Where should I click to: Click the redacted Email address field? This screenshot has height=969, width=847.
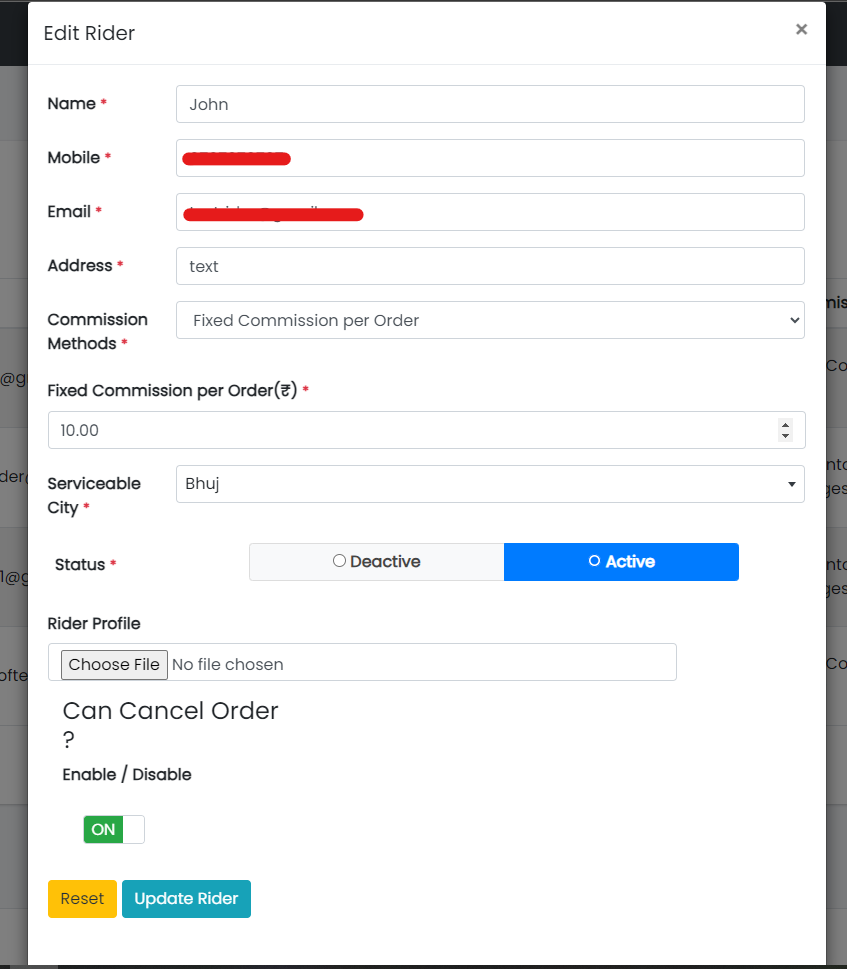point(490,212)
